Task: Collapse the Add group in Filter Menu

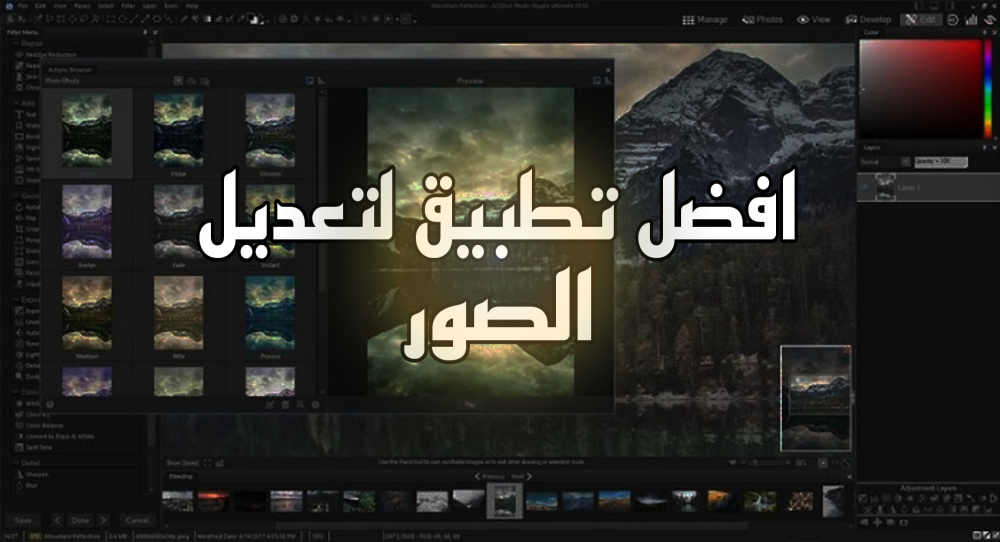Action: point(18,103)
